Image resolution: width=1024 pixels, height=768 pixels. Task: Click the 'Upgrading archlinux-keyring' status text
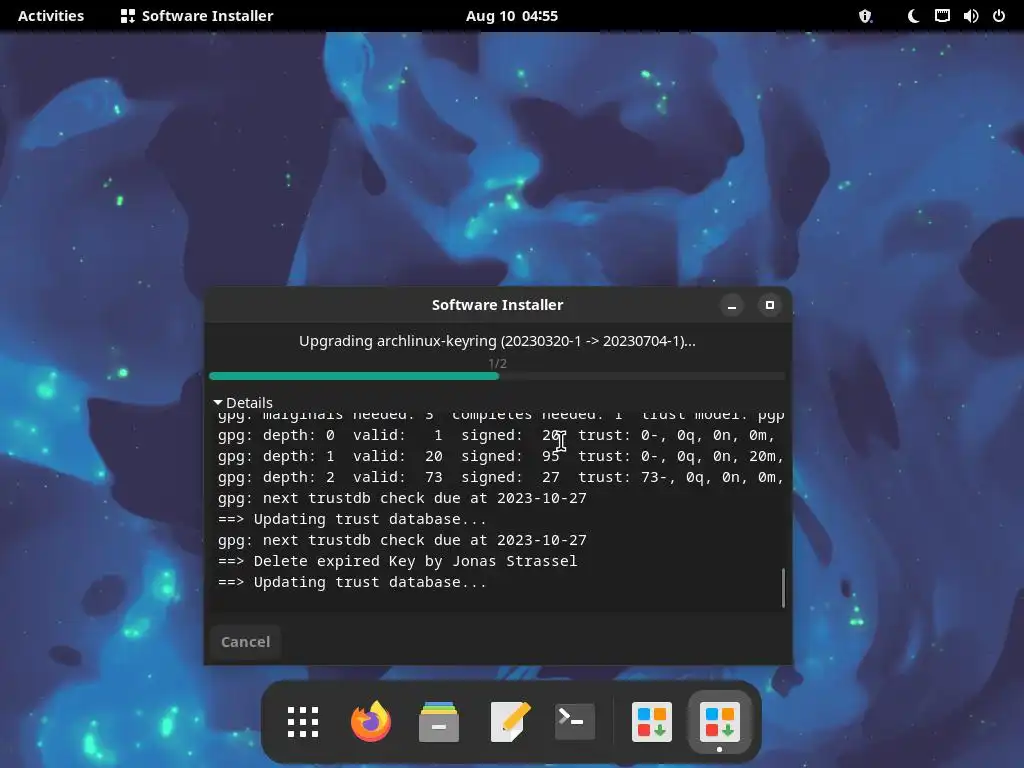[497, 341]
